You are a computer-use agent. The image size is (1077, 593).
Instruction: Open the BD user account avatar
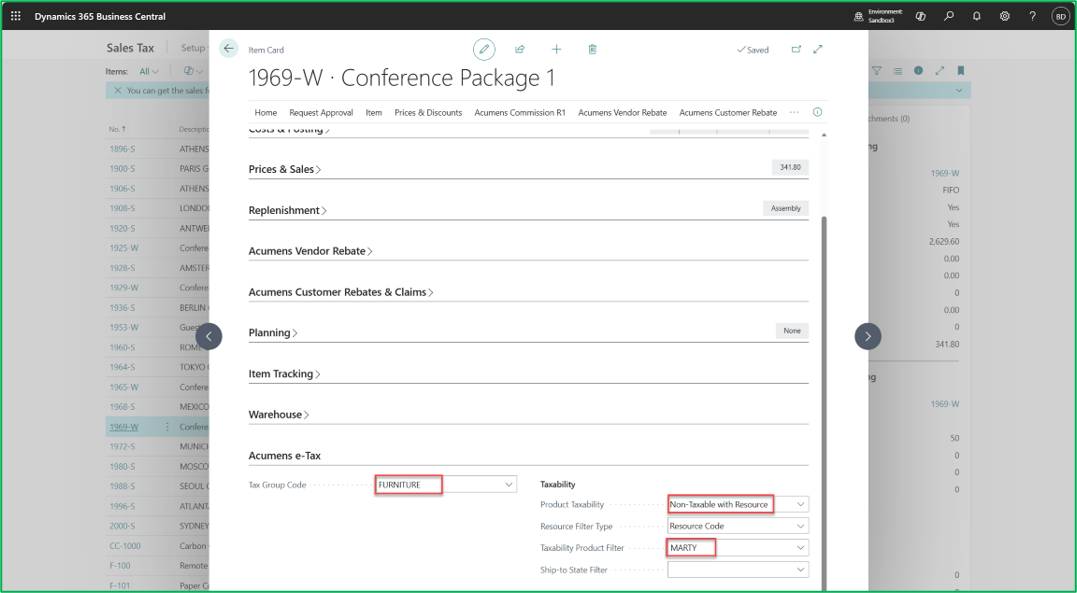point(1061,16)
